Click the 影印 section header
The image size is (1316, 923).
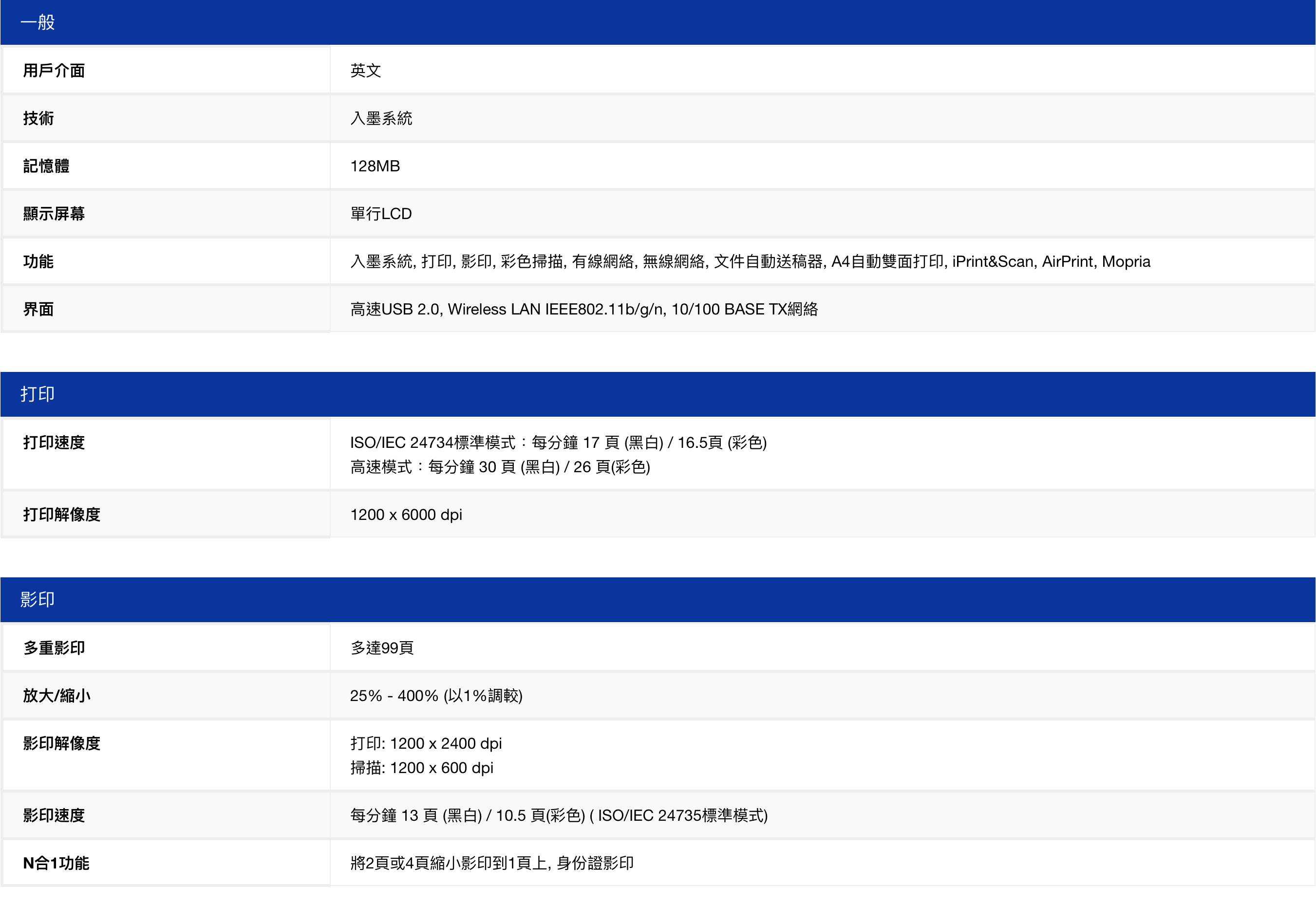(38, 599)
